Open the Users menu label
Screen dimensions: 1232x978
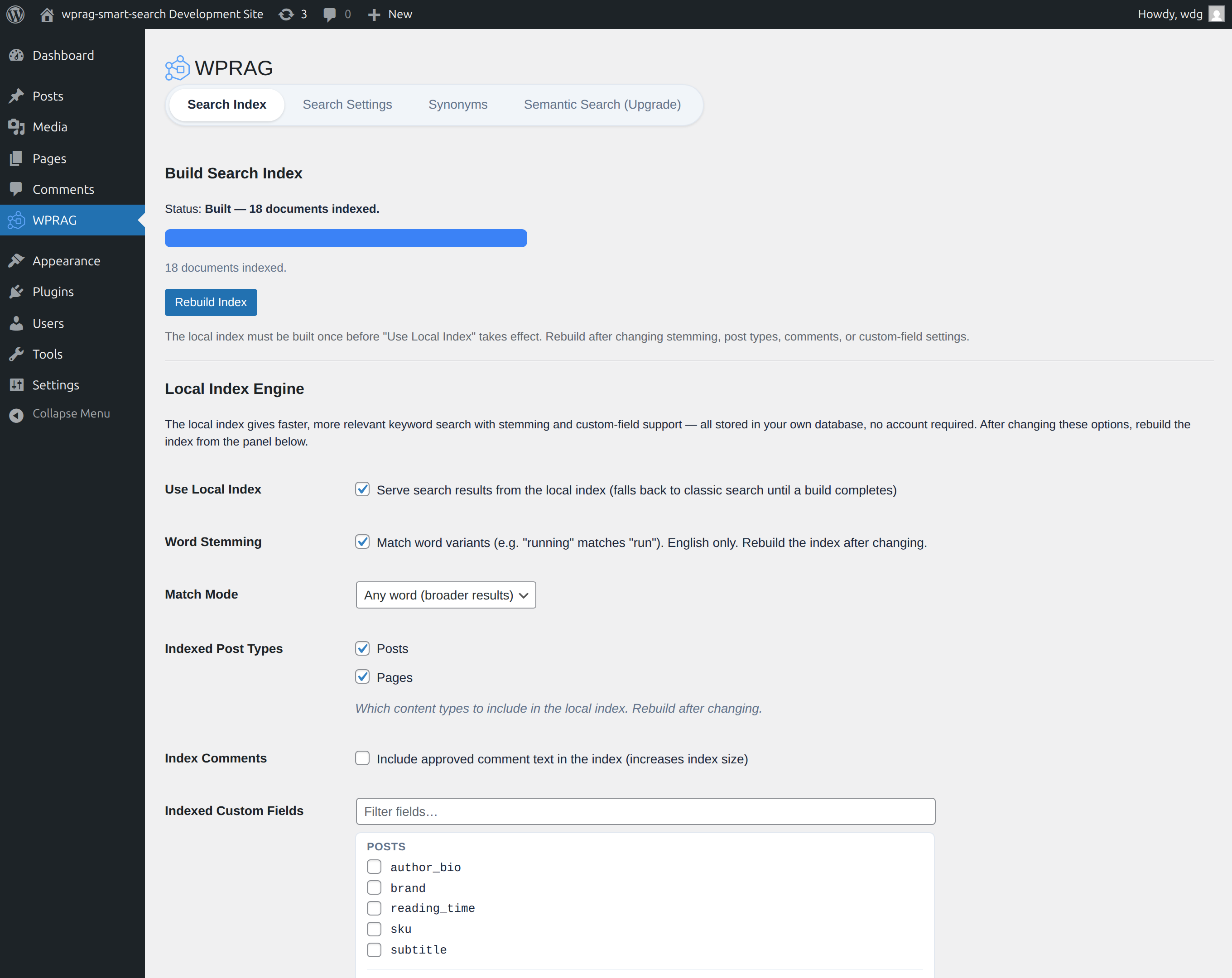pos(48,323)
